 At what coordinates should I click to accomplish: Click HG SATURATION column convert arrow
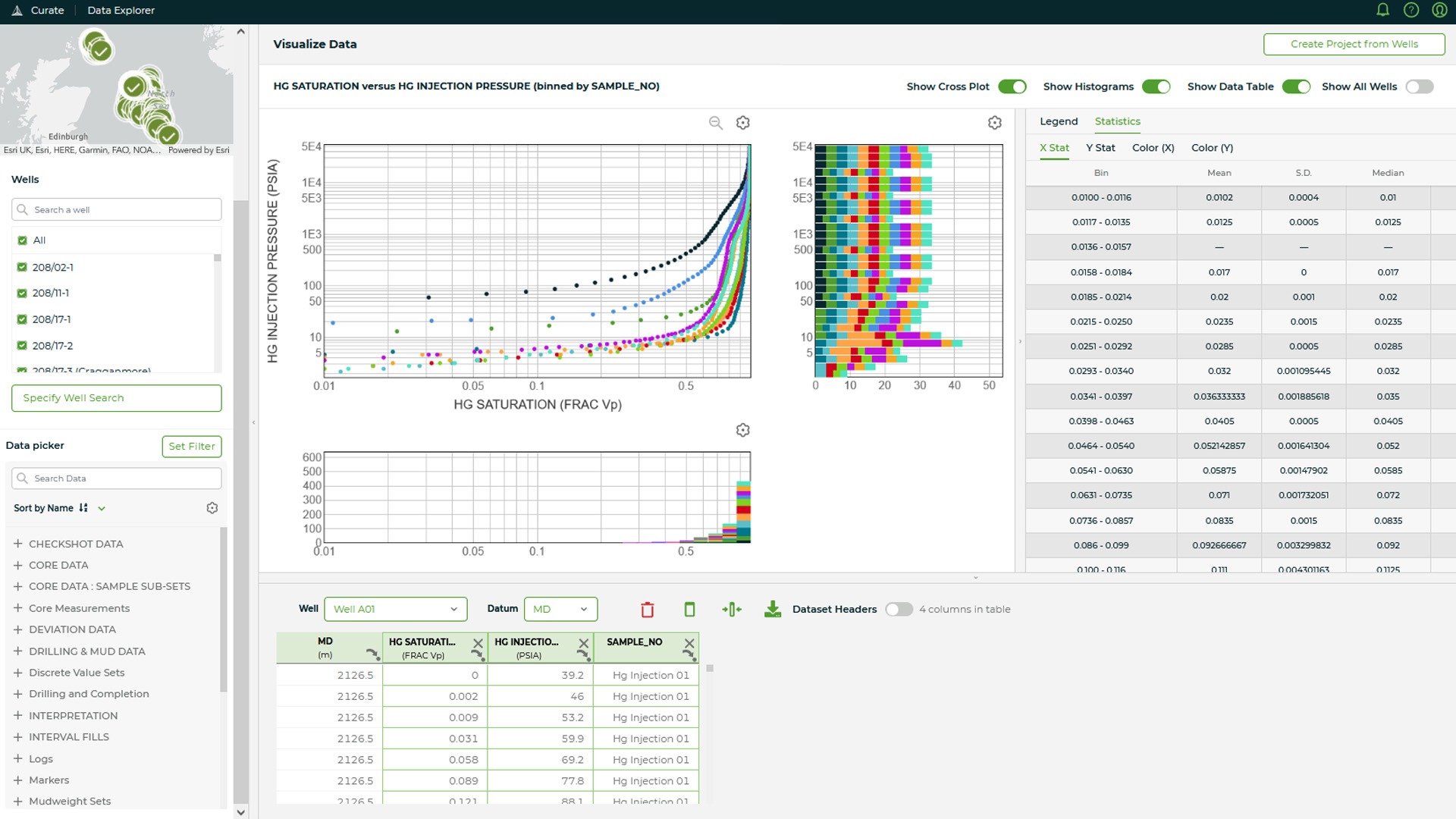[x=477, y=654]
